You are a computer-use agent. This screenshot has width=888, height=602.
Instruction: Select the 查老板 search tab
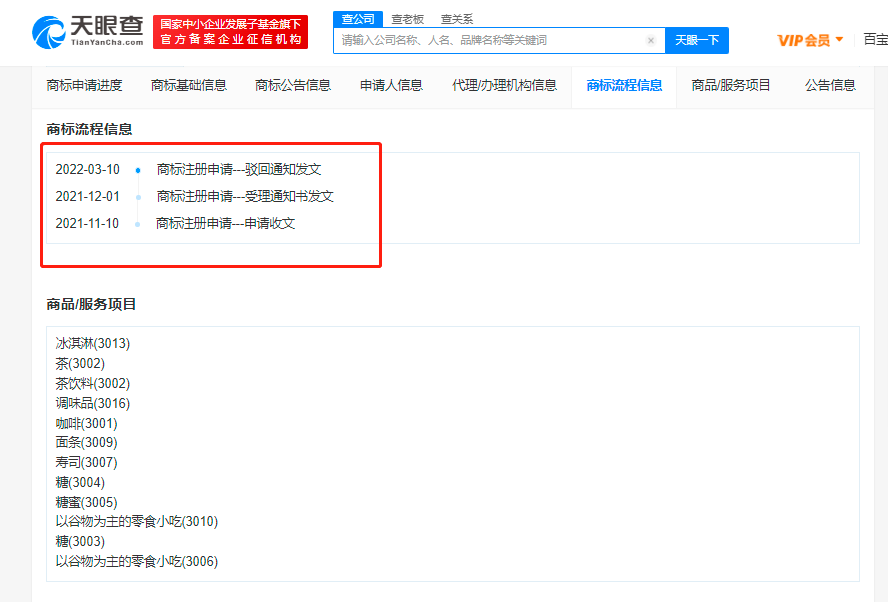(x=407, y=19)
